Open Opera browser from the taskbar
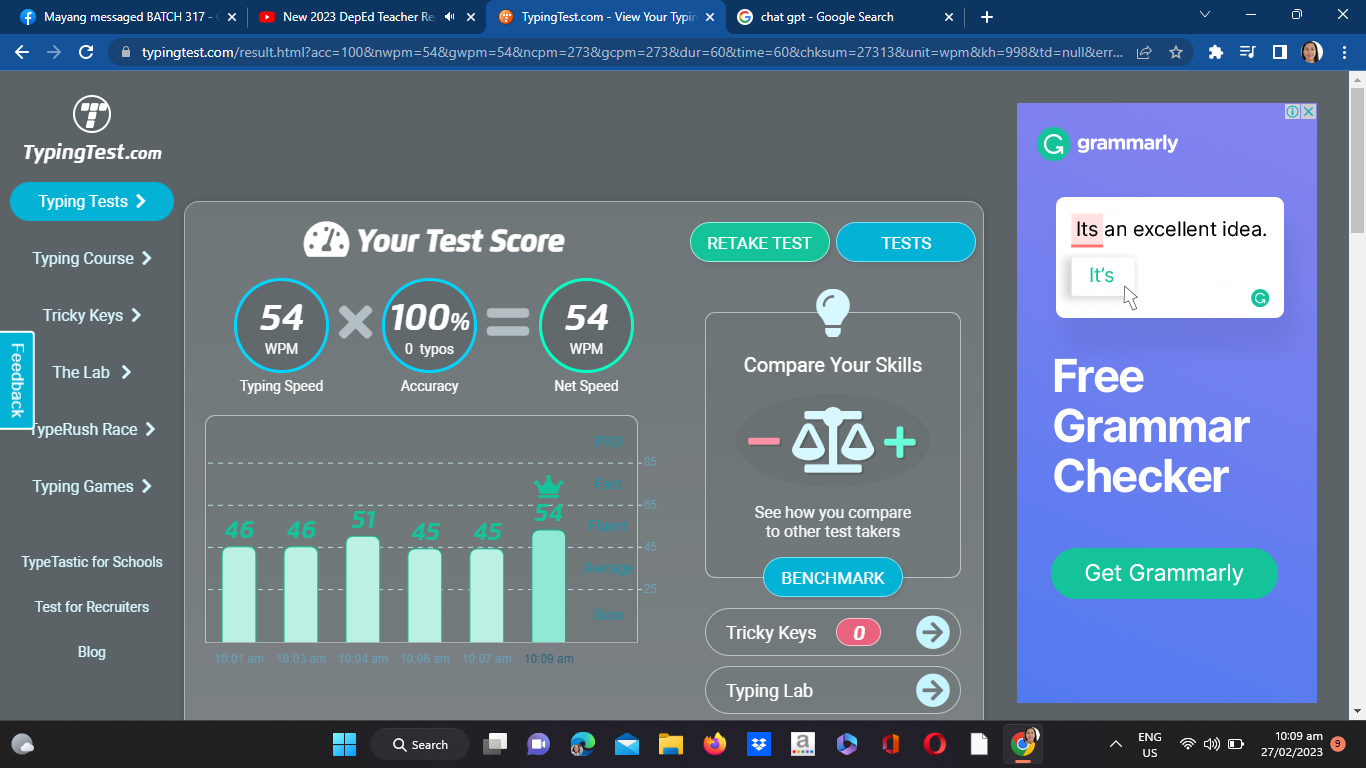Viewport: 1366px width, 768px height. [x=935, y=744]
